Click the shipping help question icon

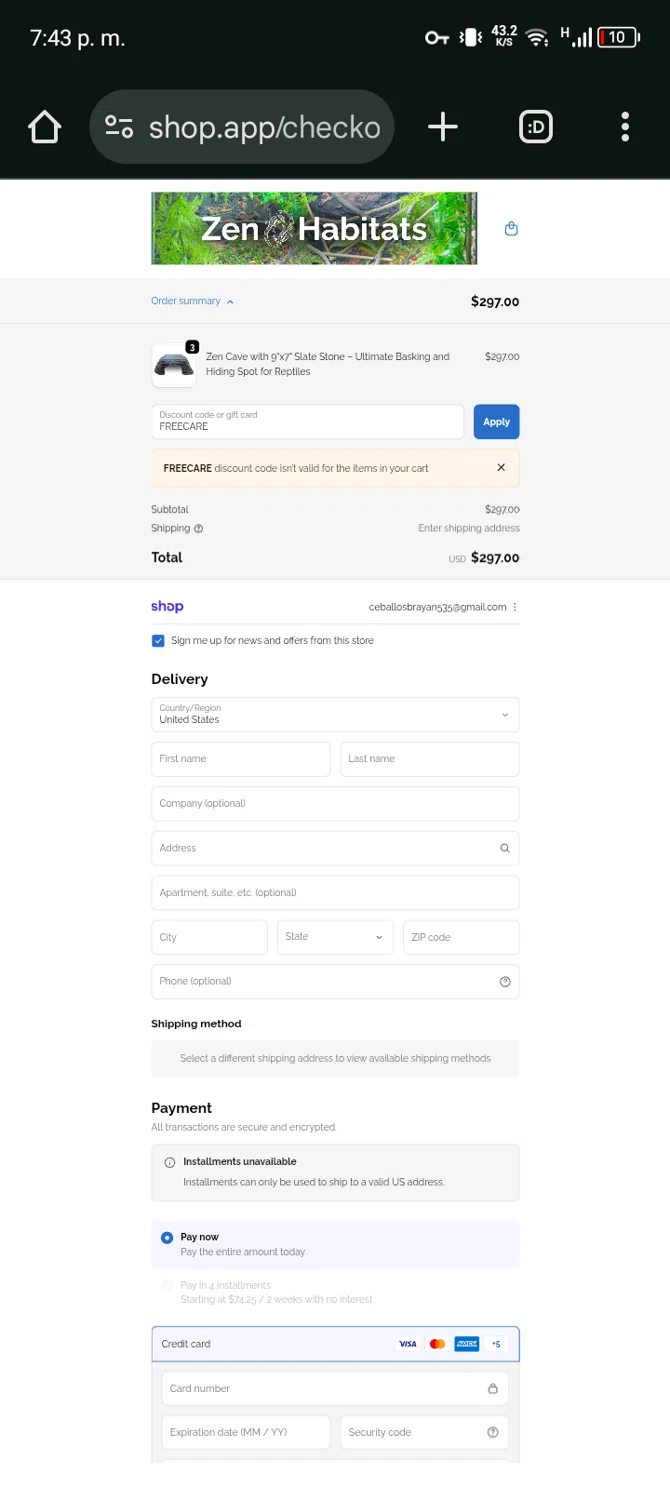[x=198, y=529]
